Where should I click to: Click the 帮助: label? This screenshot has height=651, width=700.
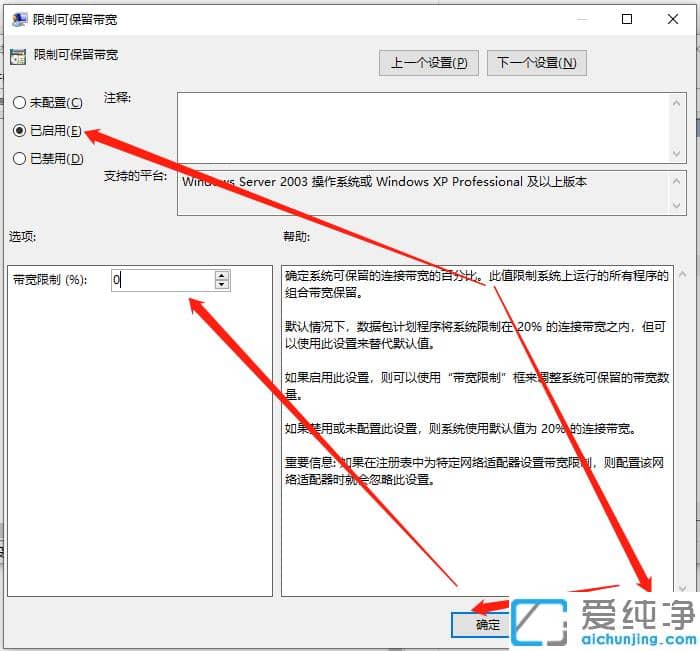[x=296, y=236]
